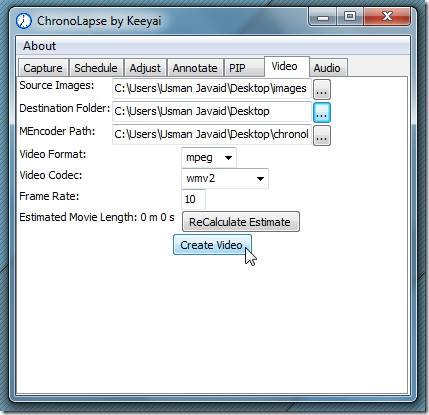The image size is (429, 415).
Task: Click the MEncoder Path text field
Action: point(212,135)
